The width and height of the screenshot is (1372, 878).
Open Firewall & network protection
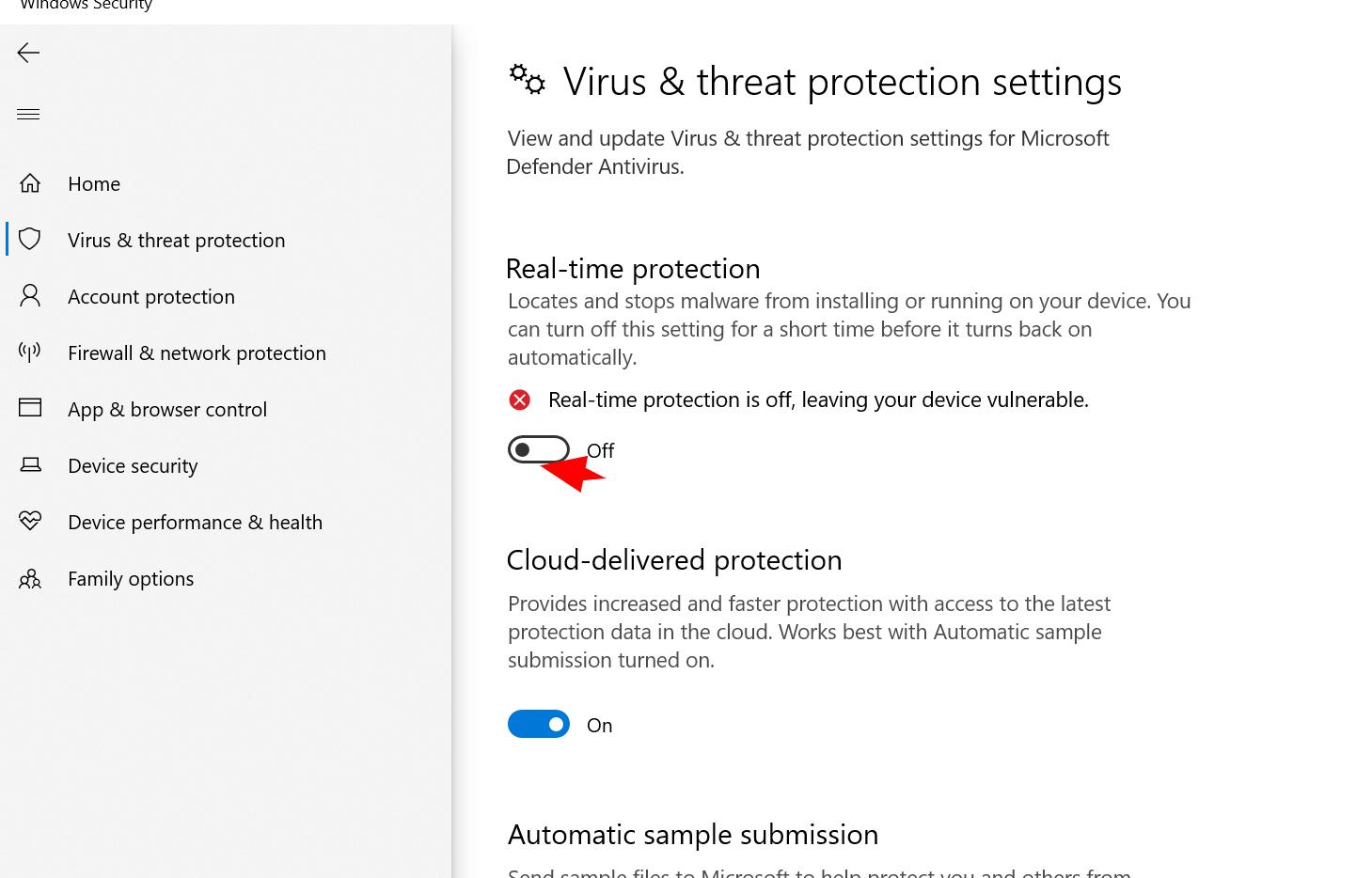point(197,353)
